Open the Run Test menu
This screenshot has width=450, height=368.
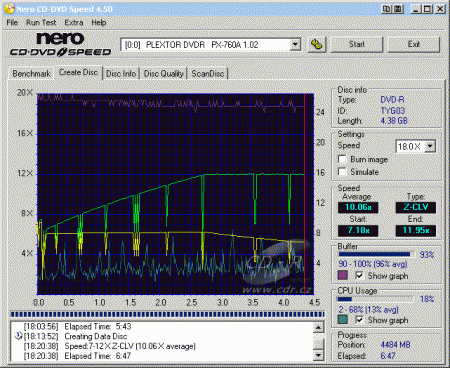point(41,23)
